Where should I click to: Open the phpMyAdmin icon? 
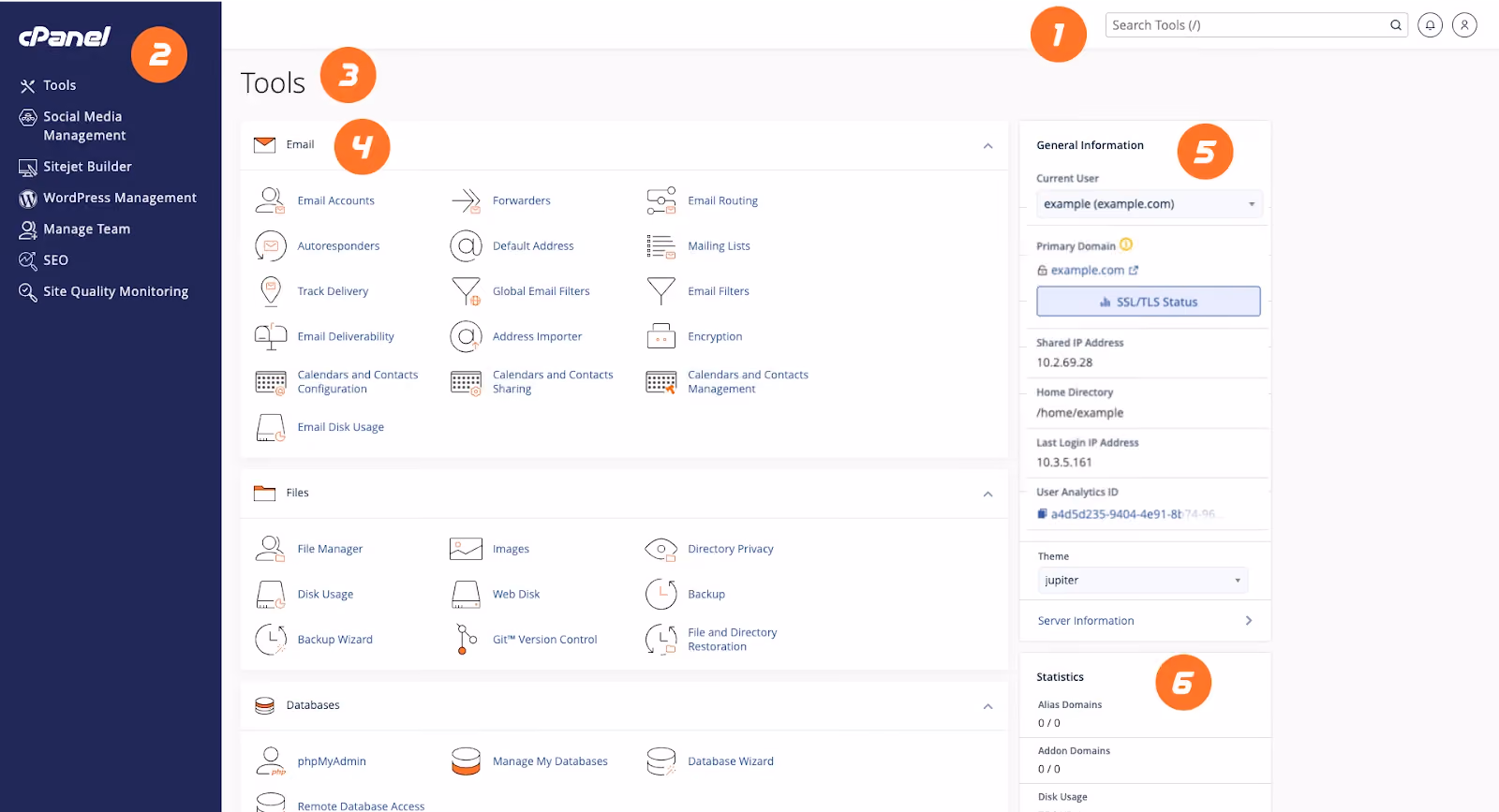coord(271,761)
